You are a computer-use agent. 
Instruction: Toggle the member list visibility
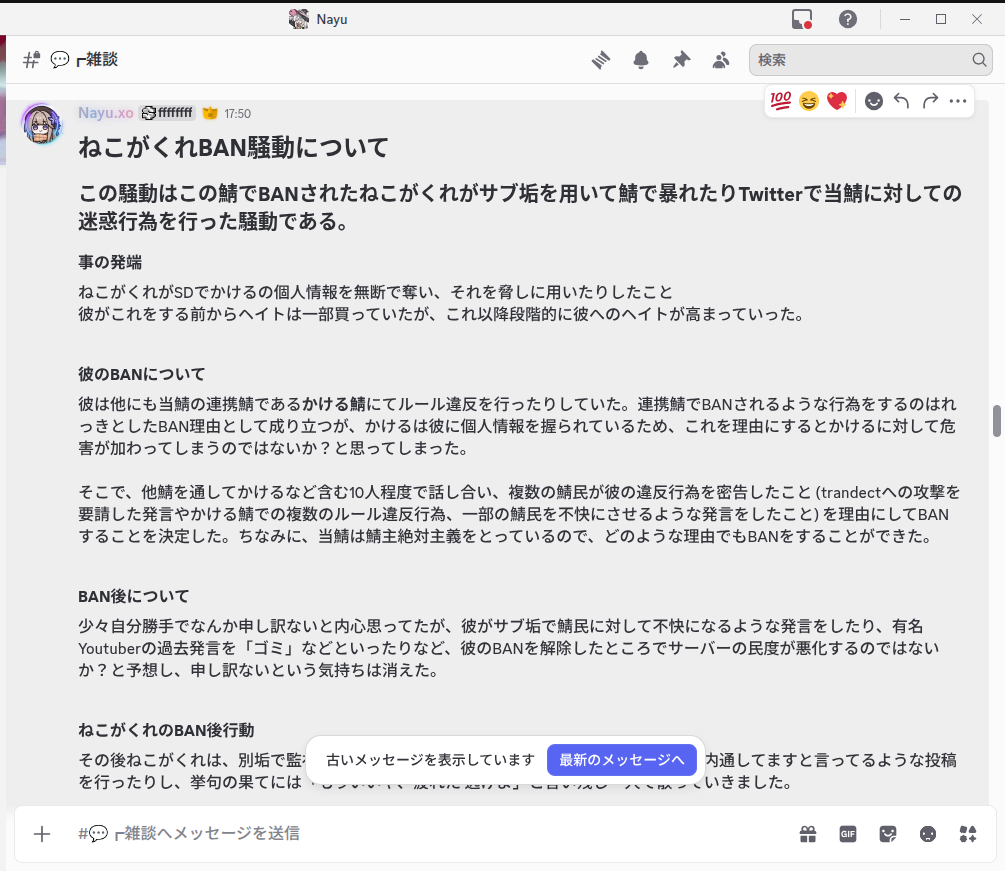pos(721,60)
